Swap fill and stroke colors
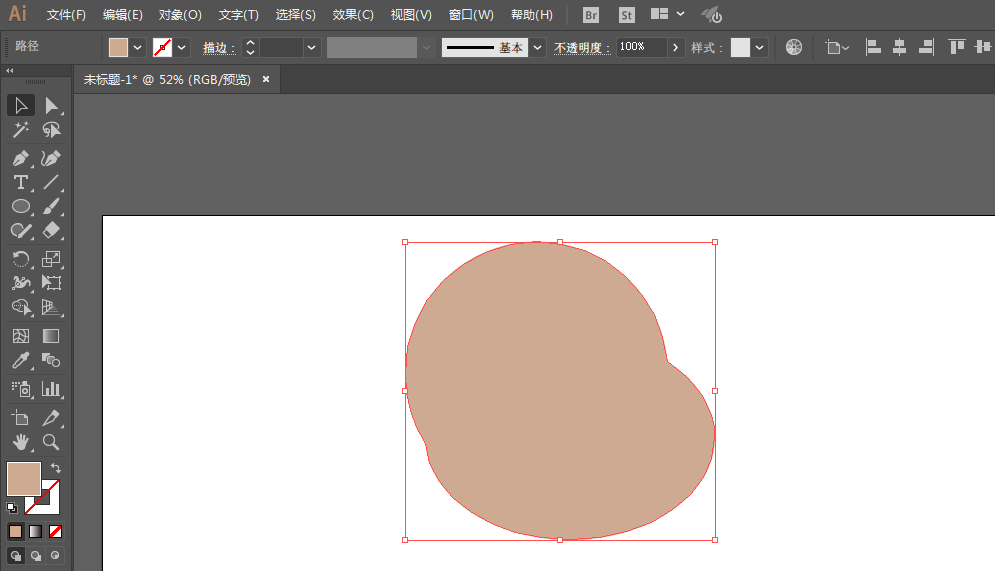Screen dimensions: 995x571 click(56, 468)
